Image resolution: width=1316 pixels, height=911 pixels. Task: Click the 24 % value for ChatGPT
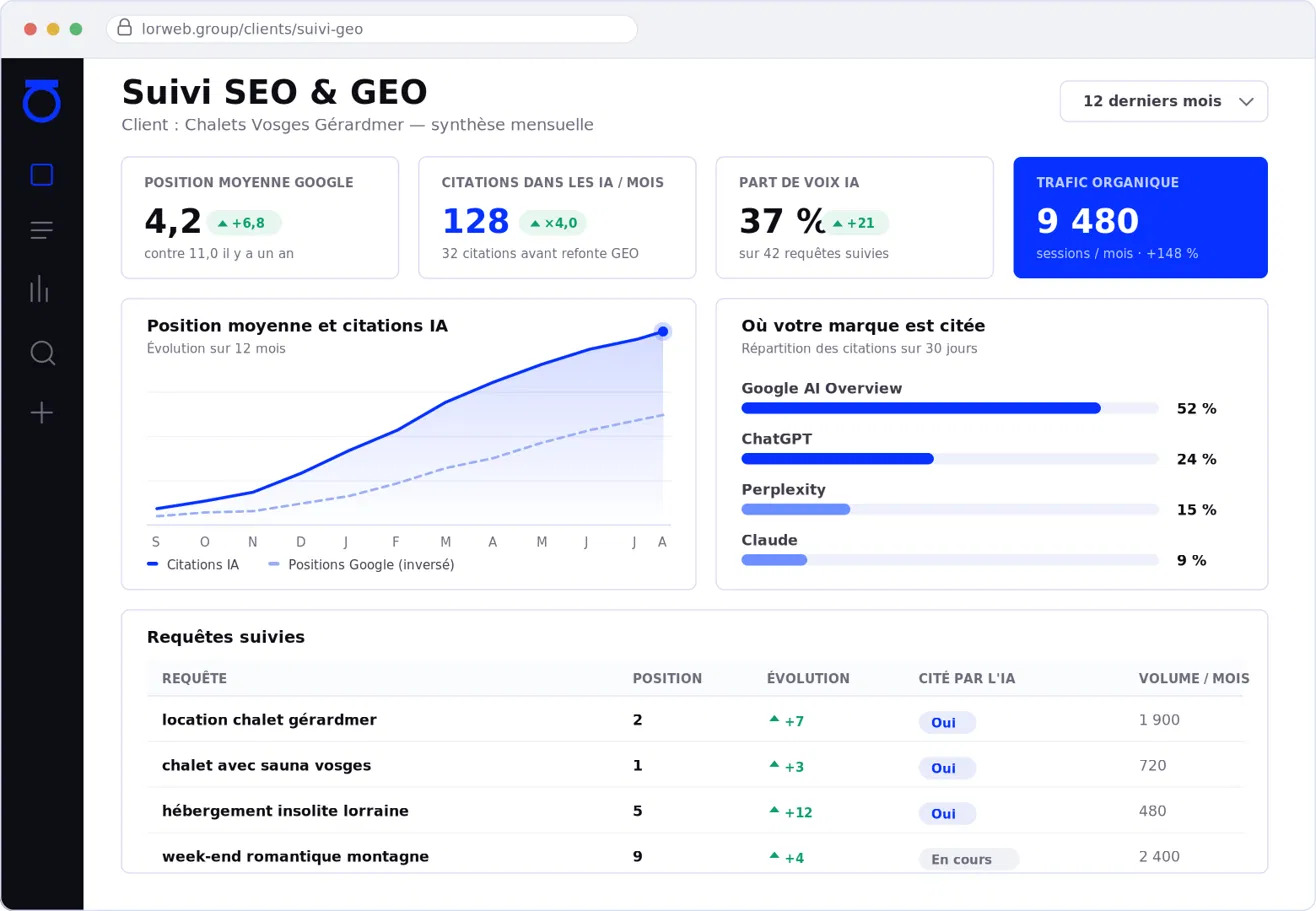point(1196,459)
